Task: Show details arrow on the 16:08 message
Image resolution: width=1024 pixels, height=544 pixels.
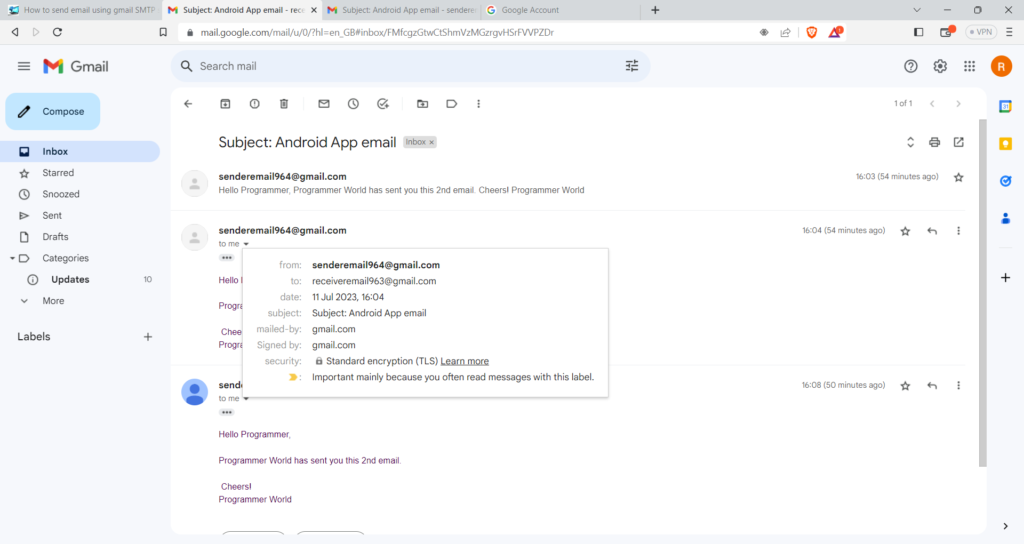Action: [x=246, y=398]
